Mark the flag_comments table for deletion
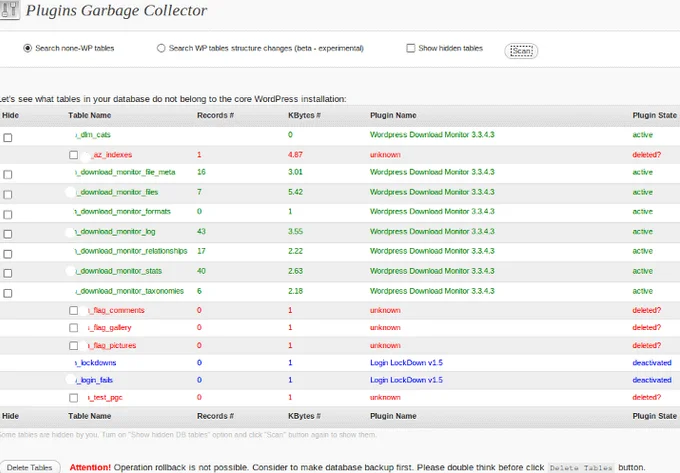Viewport: 680px width, 473px height. [74, 310]
